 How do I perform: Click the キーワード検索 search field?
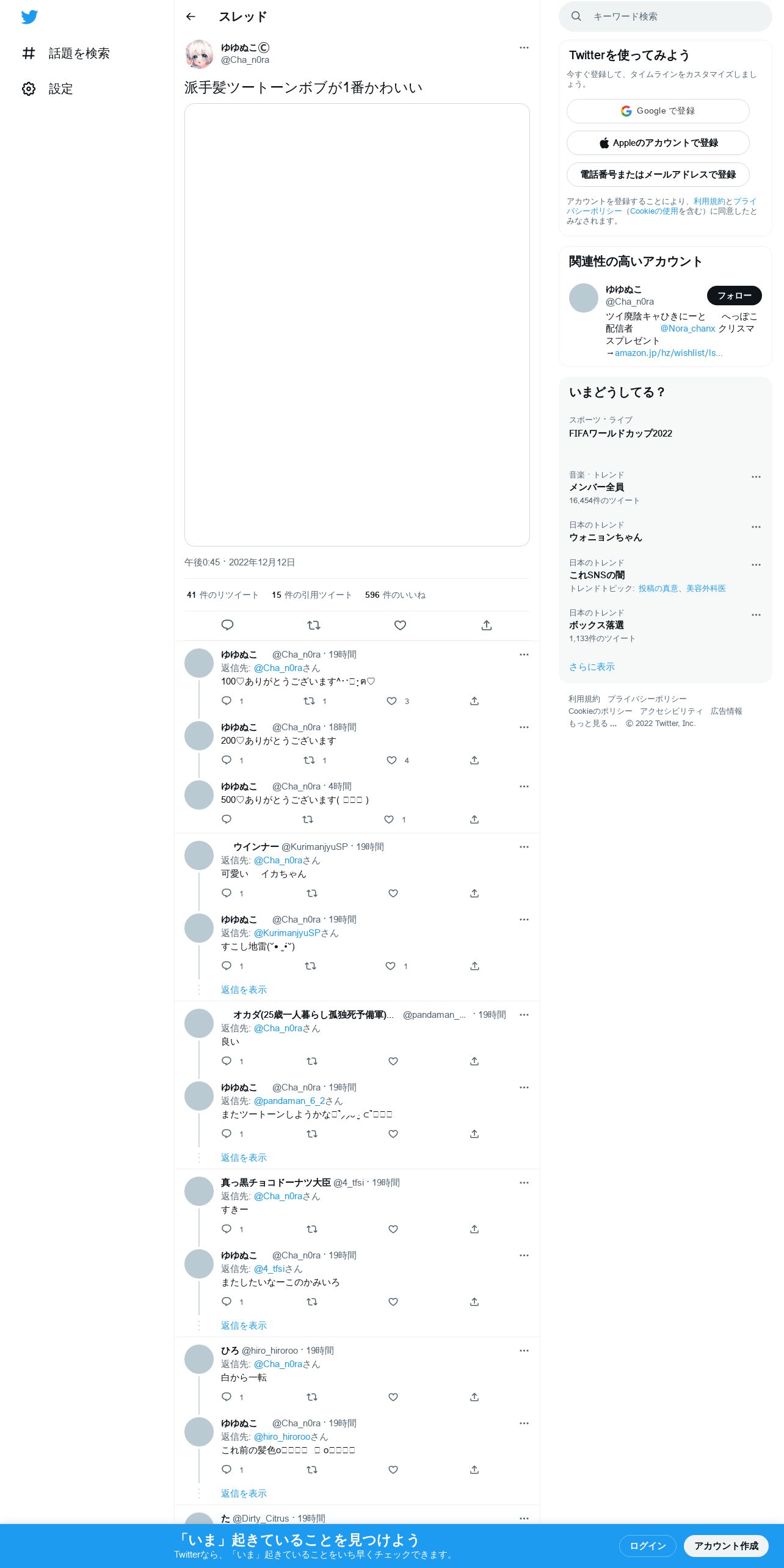click(x=666, y=16)
